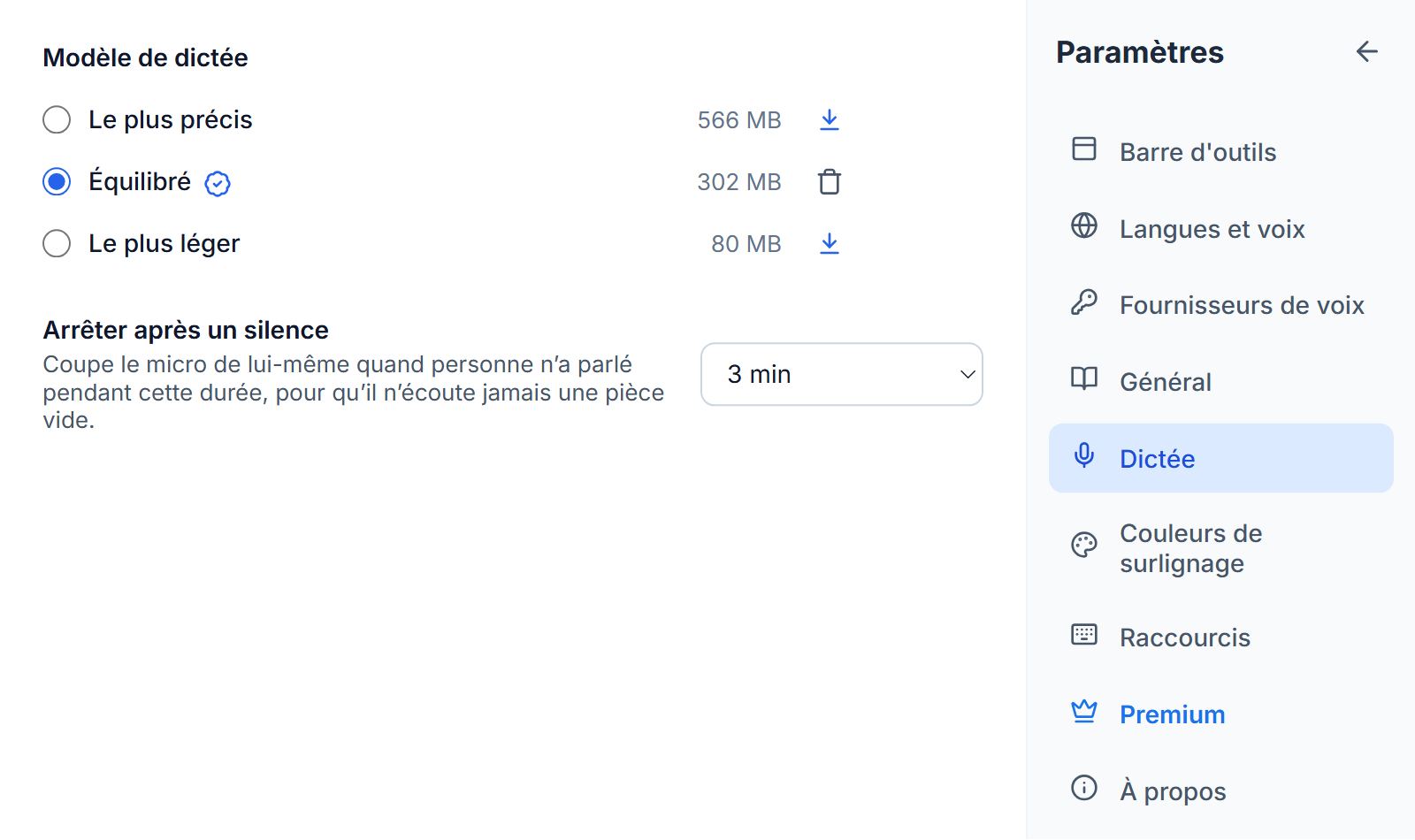
Task: Open the Général settings section
Action: coord(1221,381)
